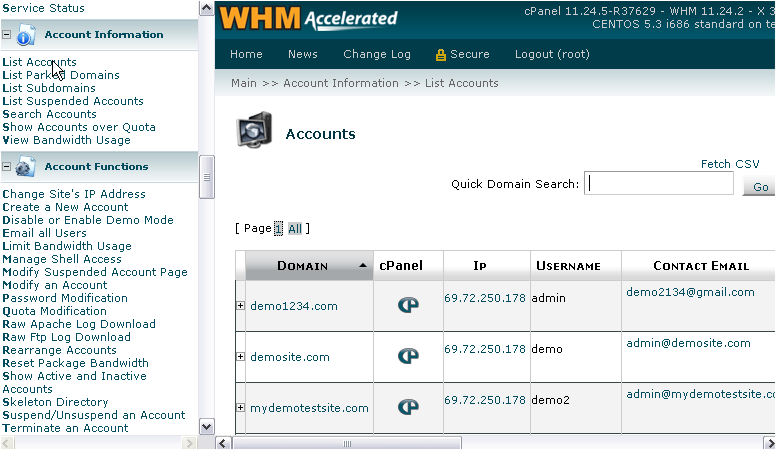Open Manage Shell Access
Viewport: 776px width, 450px height.
62,259
